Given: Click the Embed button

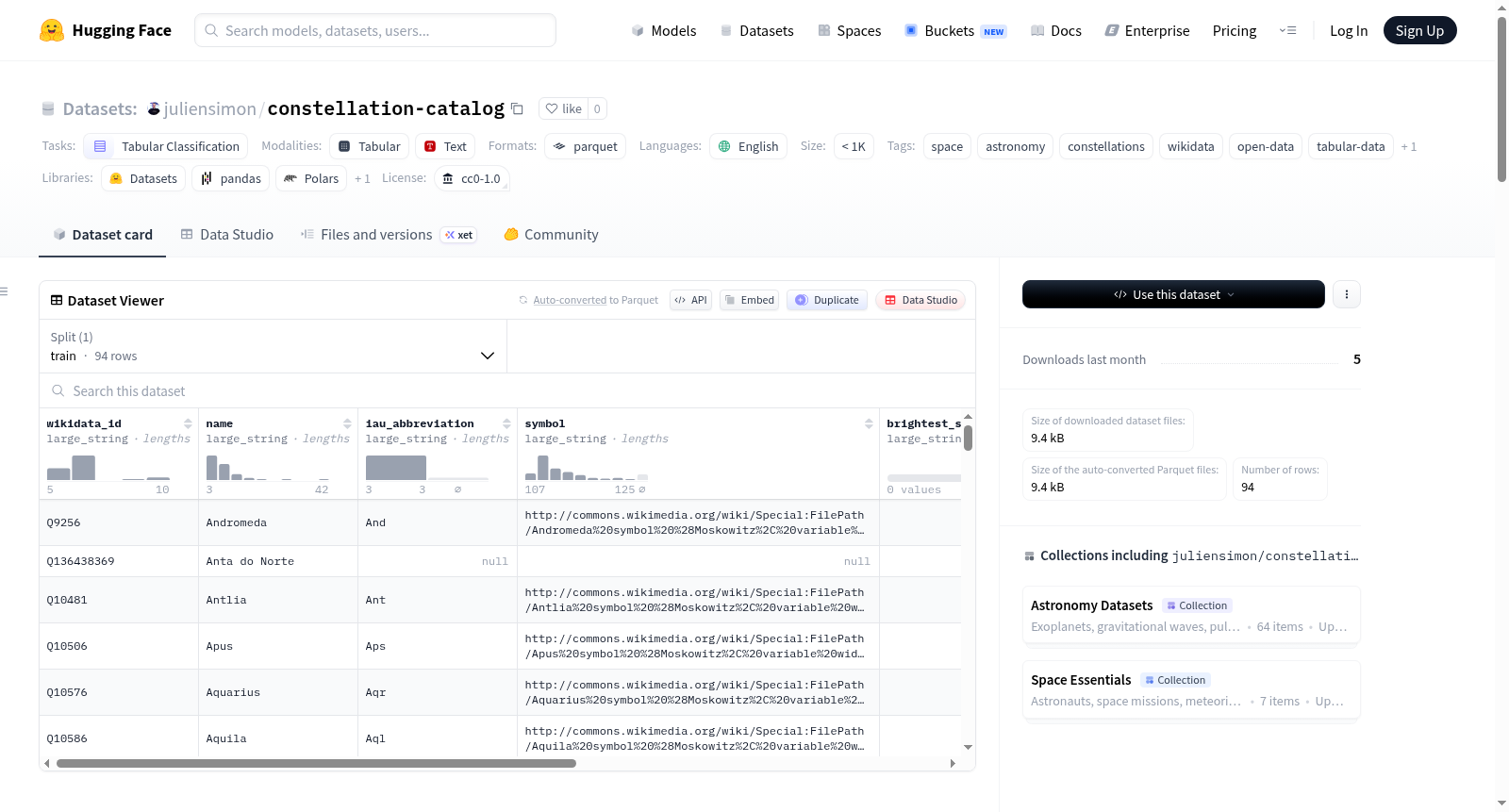Looking at the screenshot, I should (749, 300).
